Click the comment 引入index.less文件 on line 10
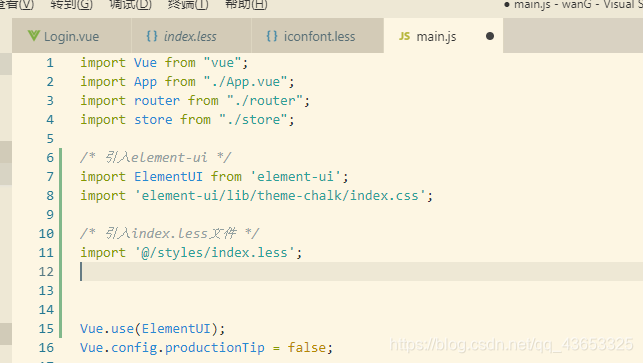The height and width of the screenshot is (363, 643). pos(169,233)
